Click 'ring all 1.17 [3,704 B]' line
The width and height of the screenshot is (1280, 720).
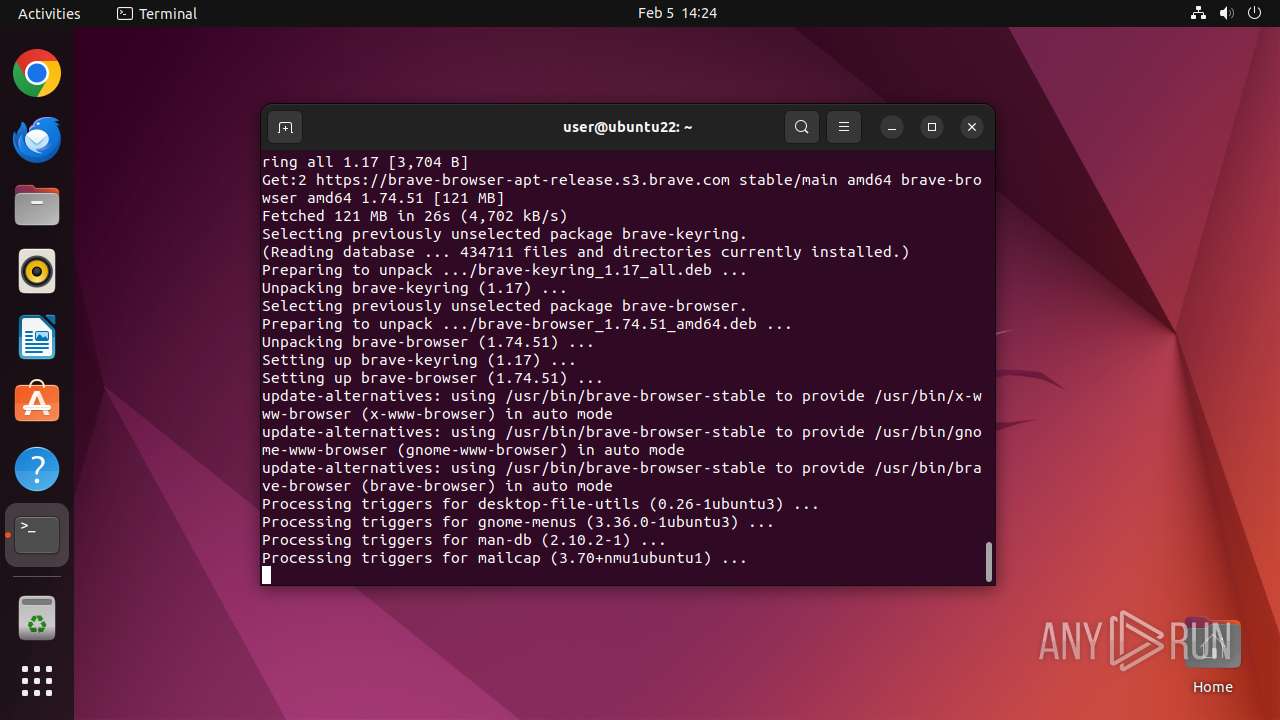365,162
